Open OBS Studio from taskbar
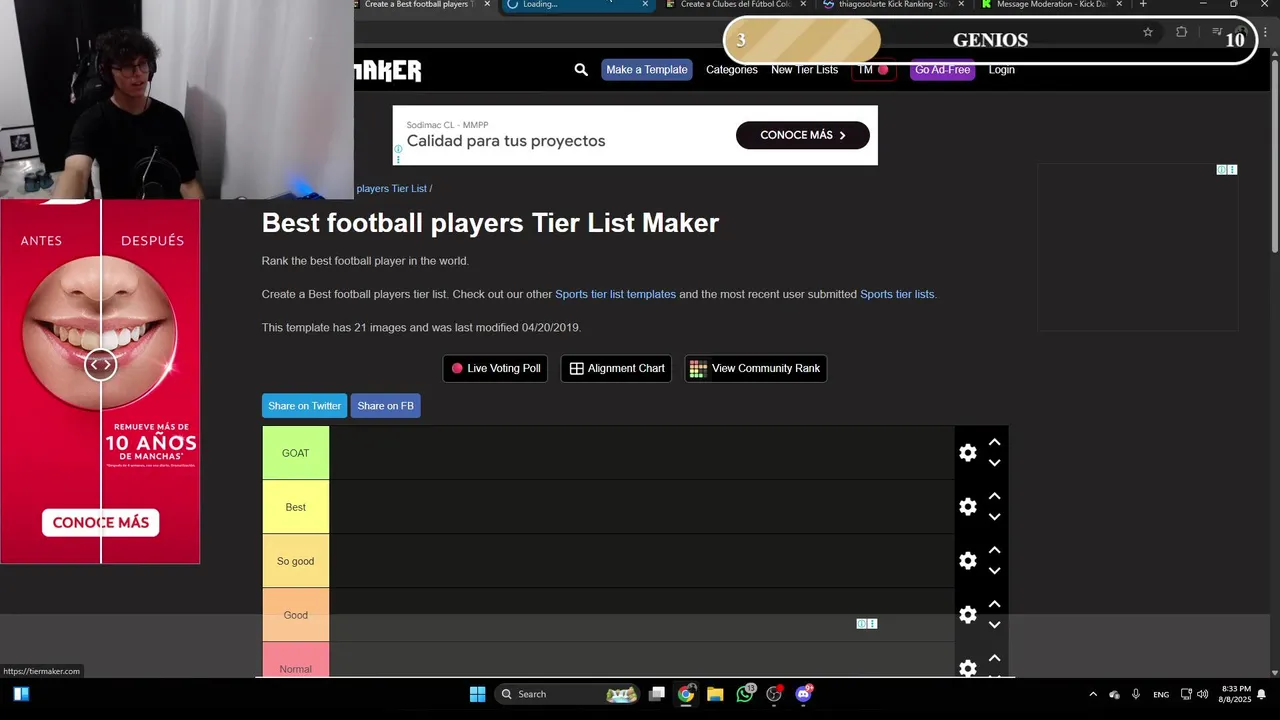Screen dimensions: 1280x720 pyautogui.click(x=774, y=694)
